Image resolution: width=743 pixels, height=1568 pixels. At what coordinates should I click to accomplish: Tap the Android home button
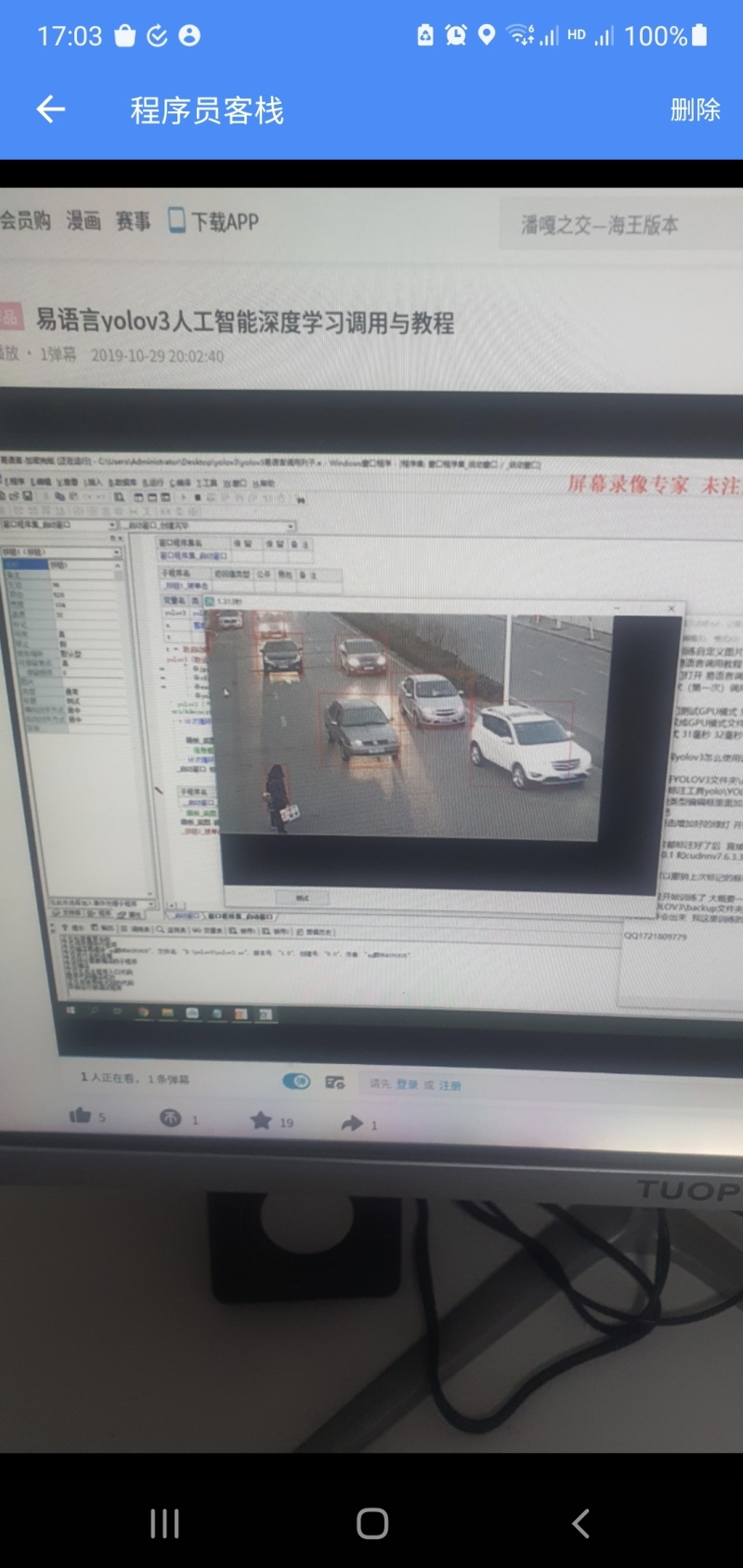pos(372,1523)
